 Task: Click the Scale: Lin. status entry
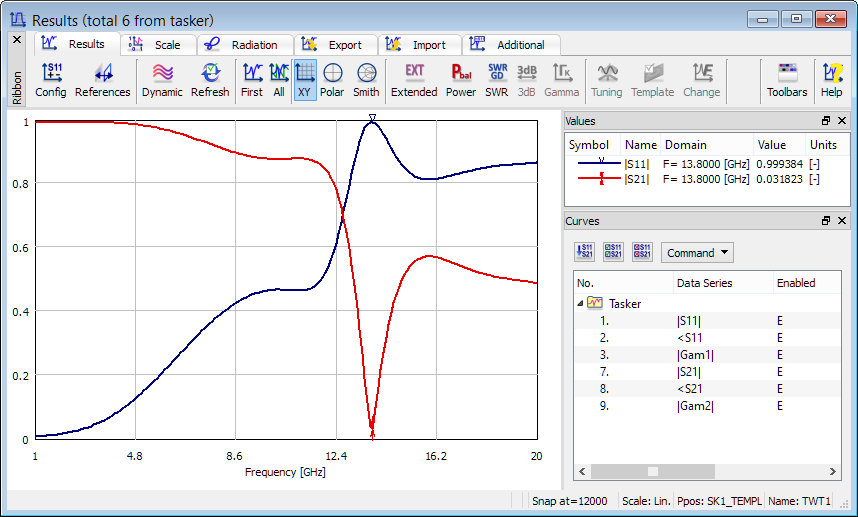pos(646,501)
